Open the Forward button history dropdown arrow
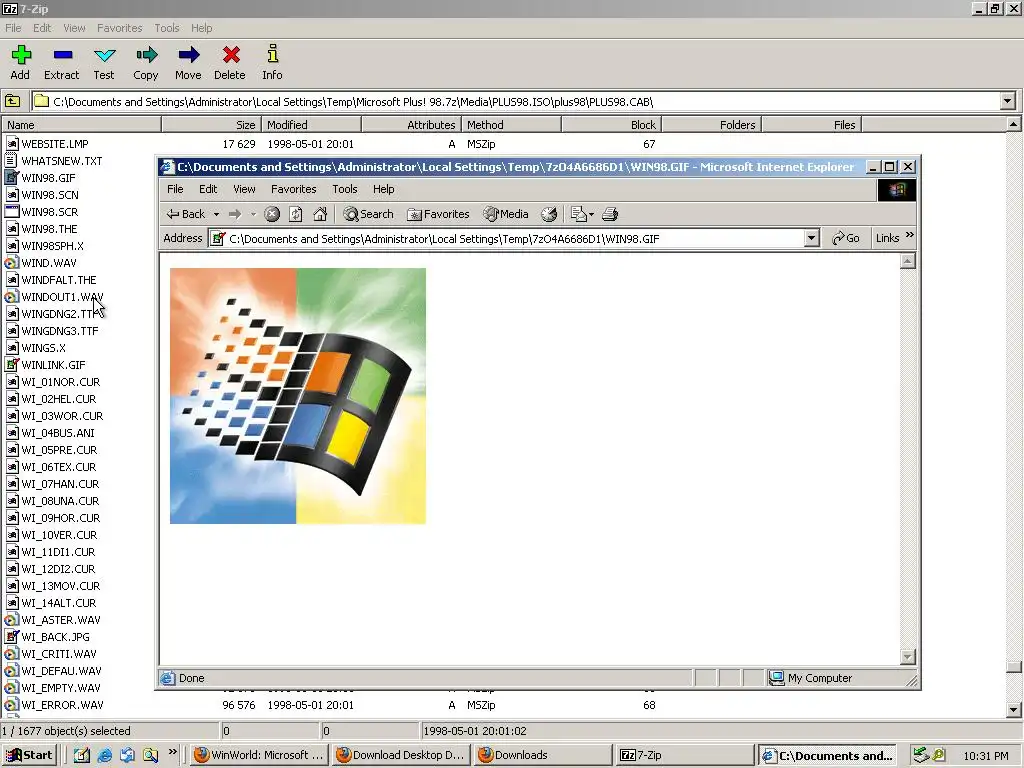Image resolution: width=1024 pixels, height=768 pixels. coord(253,214)
